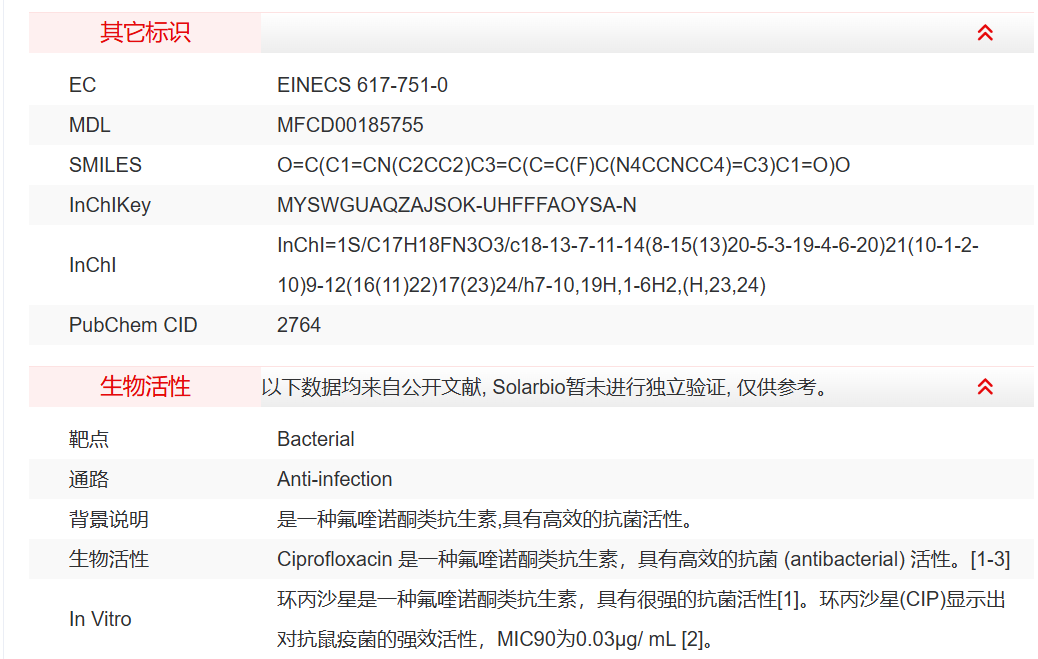Click the 背景说明 description text
Screen dimensions: 1038x659
[485, 519]
